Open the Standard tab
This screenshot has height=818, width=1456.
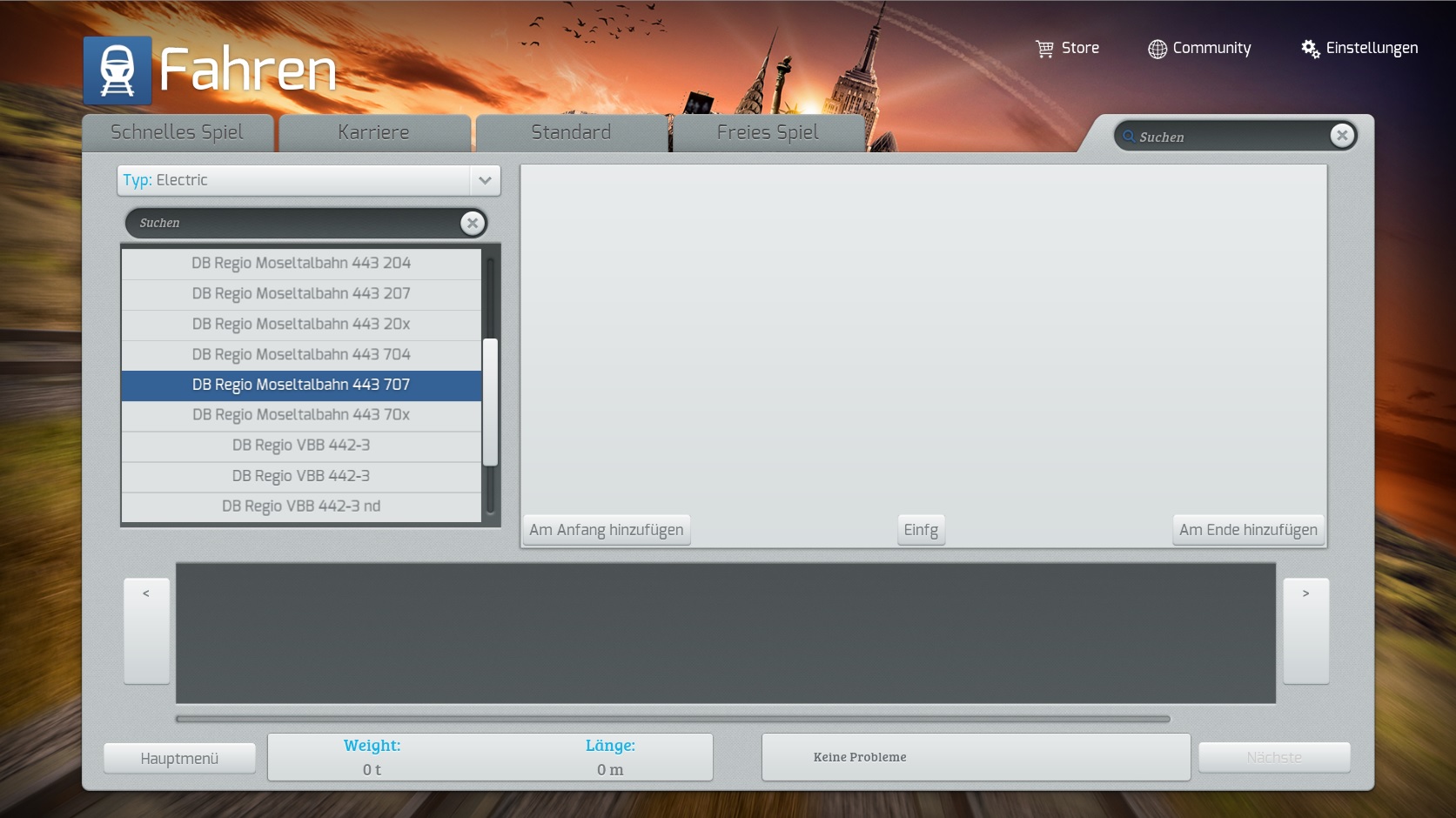coord(571,132)
